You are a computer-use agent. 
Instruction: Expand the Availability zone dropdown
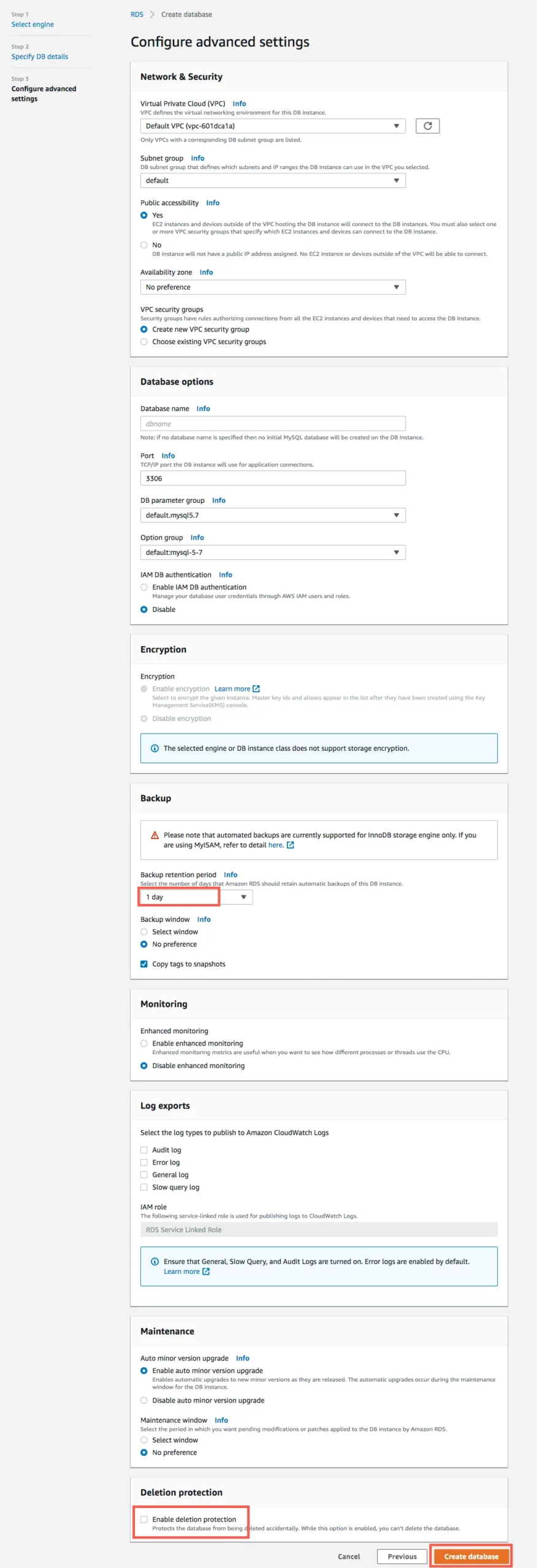[x=273, y=287]
